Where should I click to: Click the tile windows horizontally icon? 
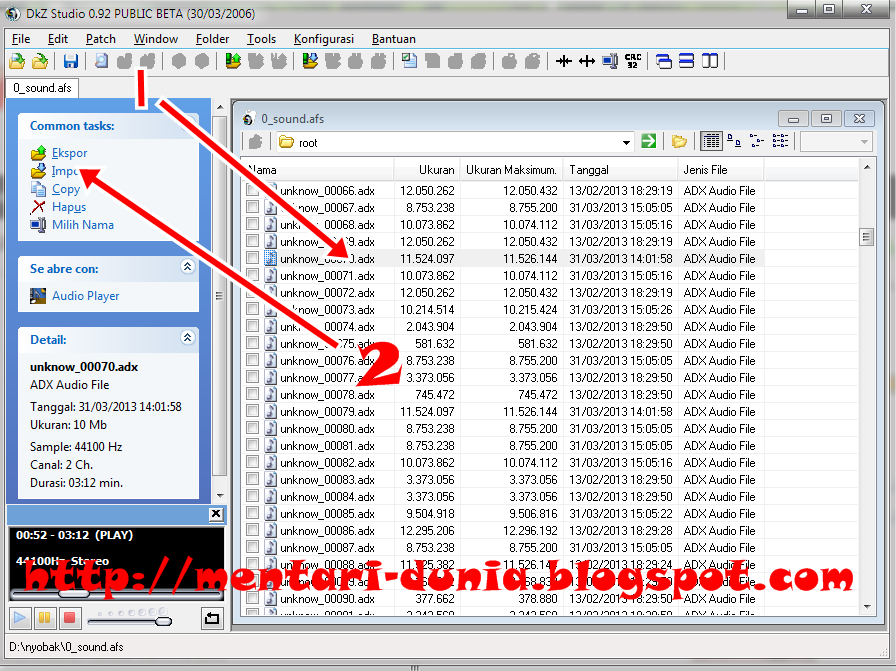pos(686,61)
